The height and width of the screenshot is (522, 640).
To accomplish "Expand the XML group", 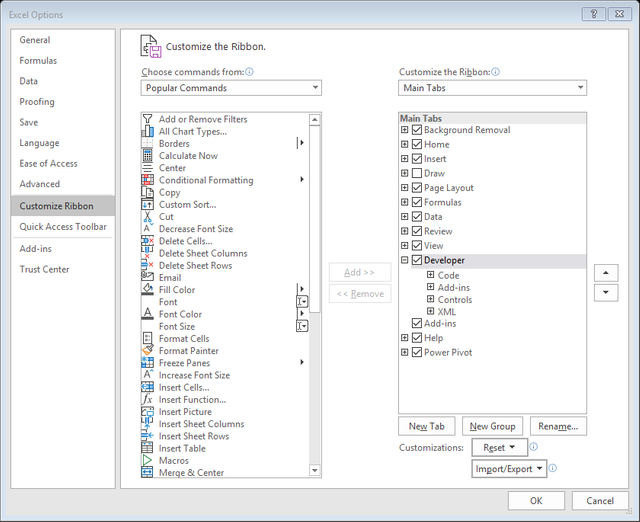I will click(x=430, y=311).
